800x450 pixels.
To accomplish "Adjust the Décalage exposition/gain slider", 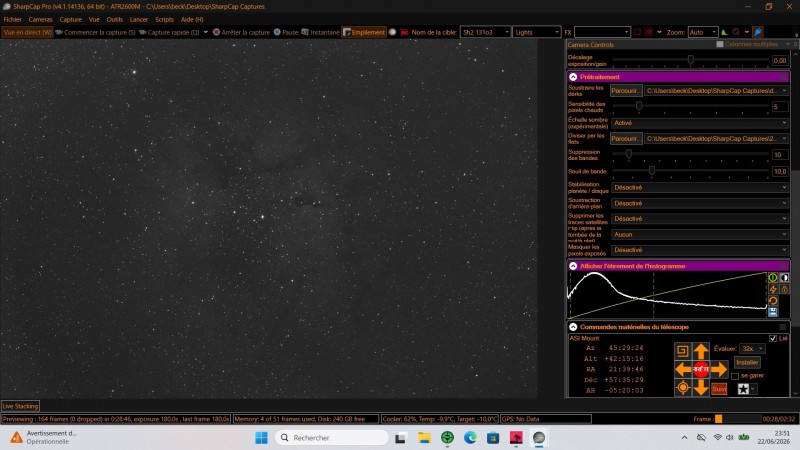I will pos(691,60).
